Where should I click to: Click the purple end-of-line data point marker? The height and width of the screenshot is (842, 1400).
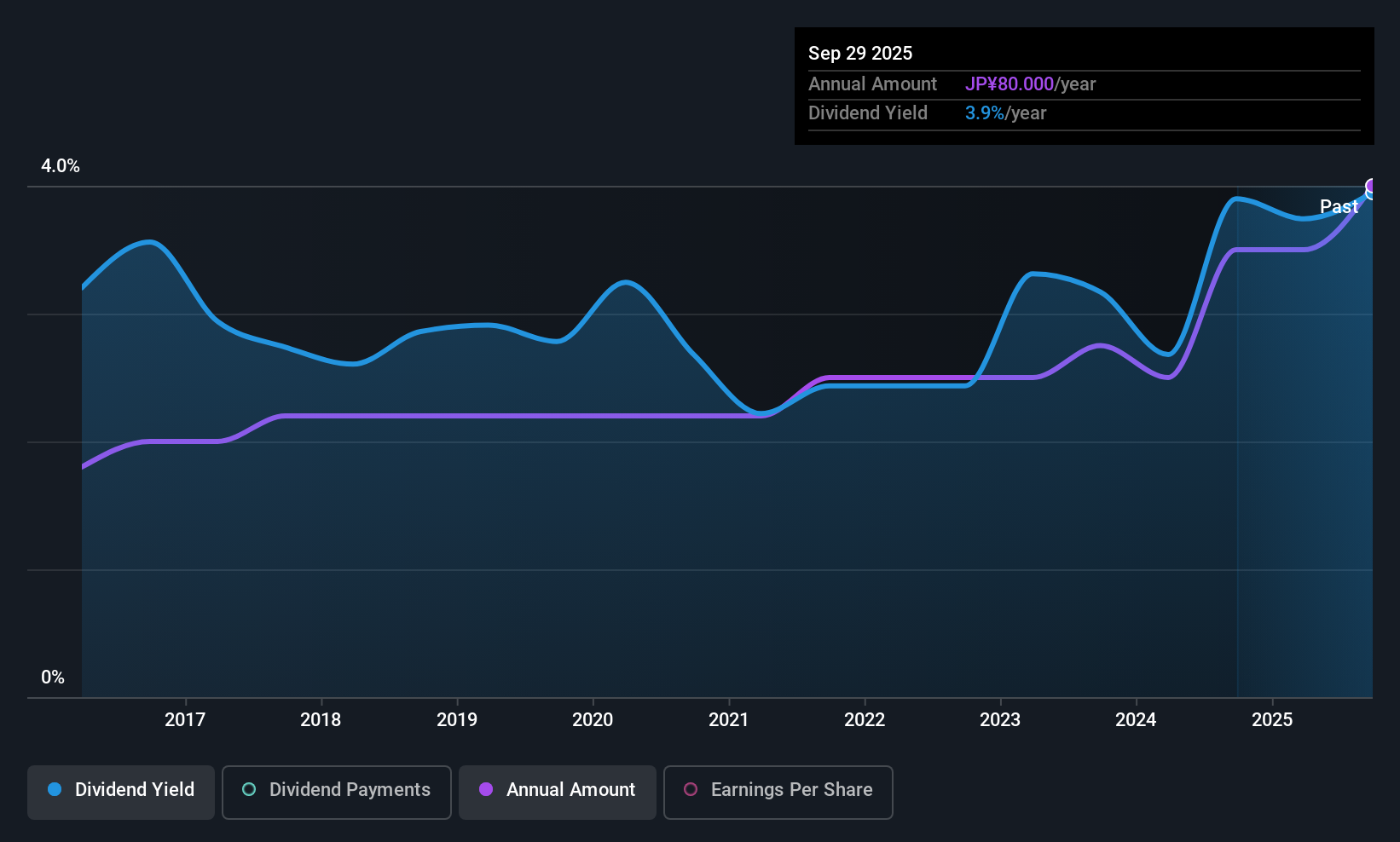pyautogui.click(x=1372, y=187)
